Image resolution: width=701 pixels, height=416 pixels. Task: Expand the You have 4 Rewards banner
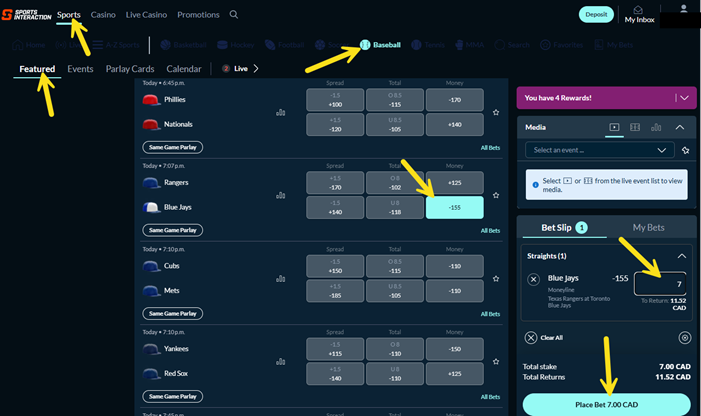(x=684, y=98)
